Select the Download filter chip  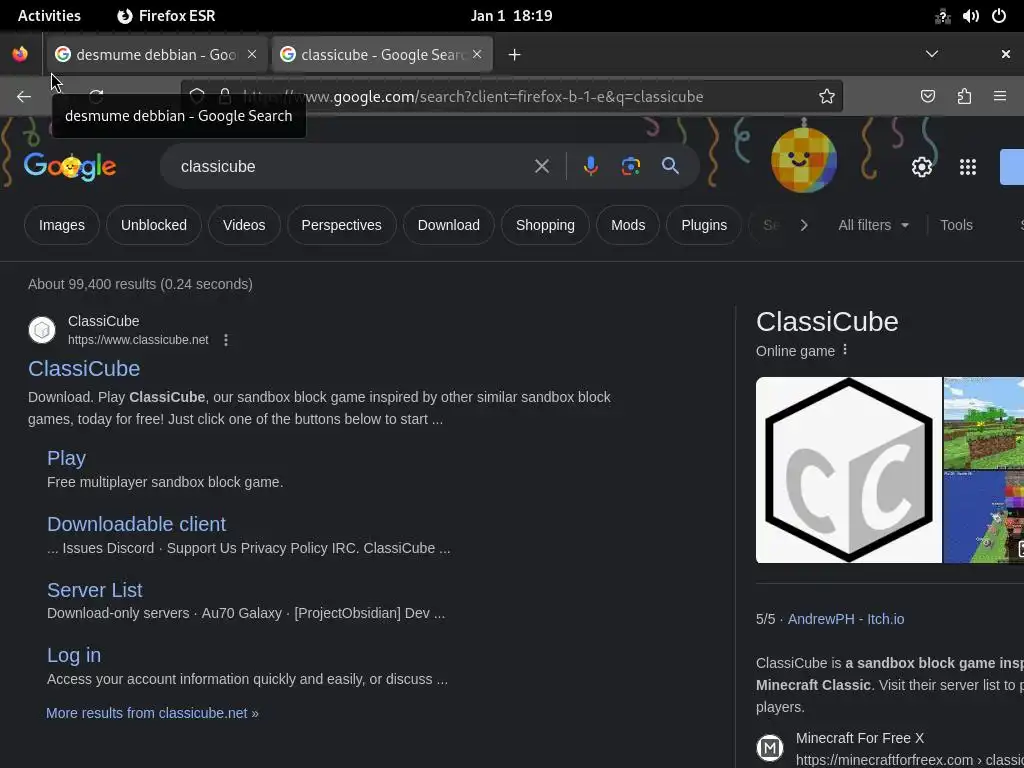449,225
